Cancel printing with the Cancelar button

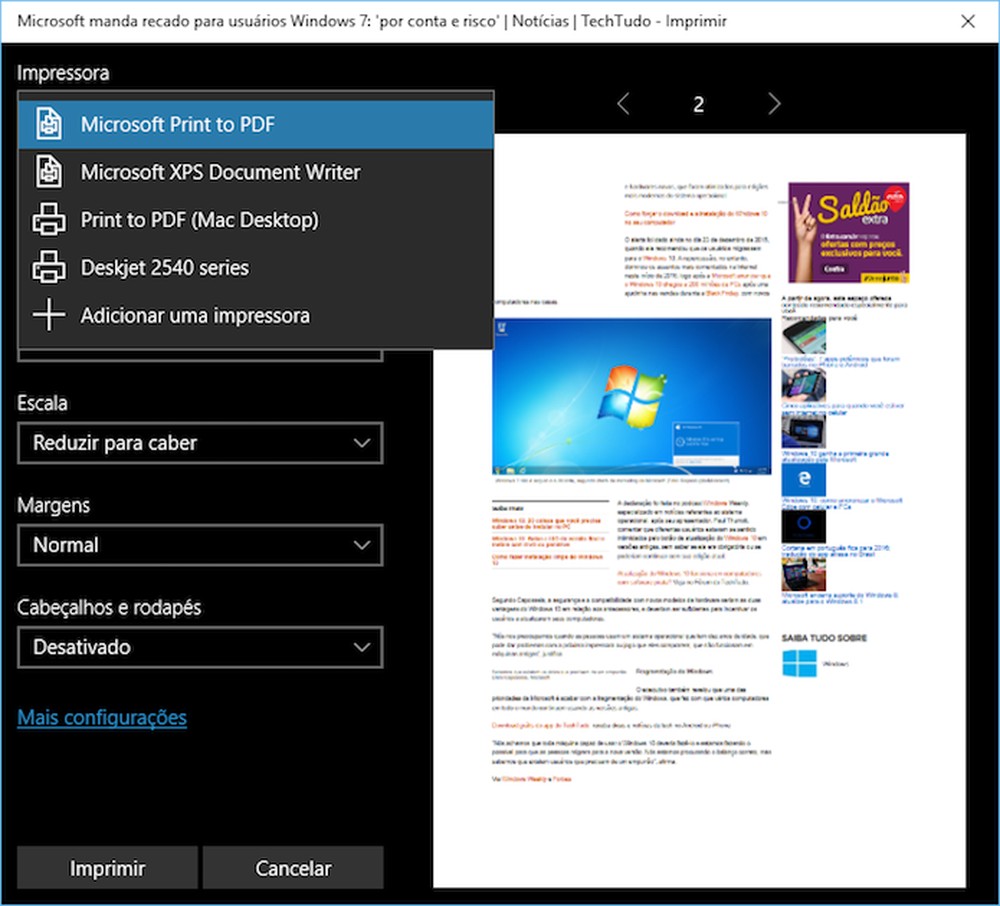click(x=293, y=867)
